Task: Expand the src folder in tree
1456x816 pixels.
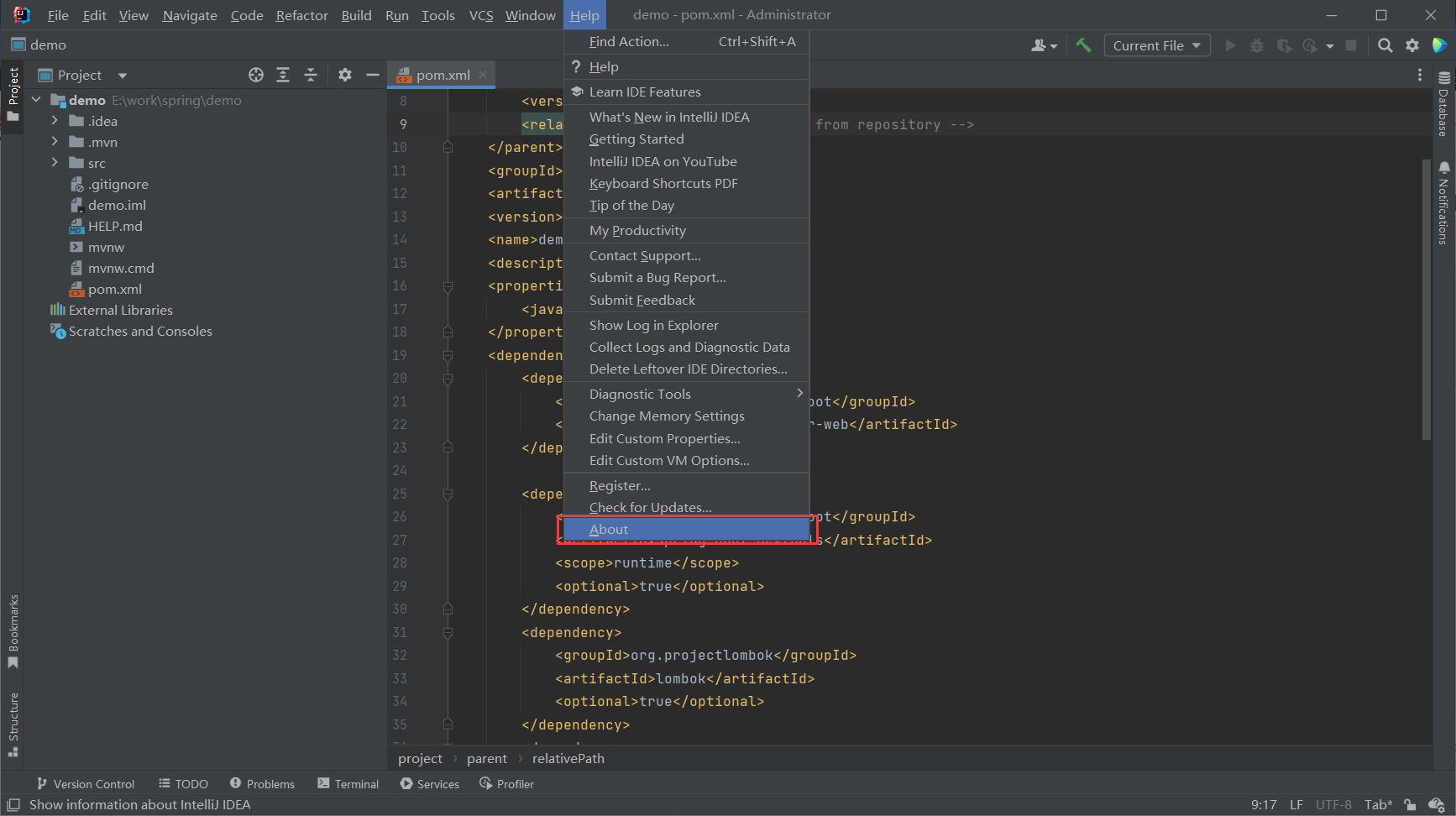Action: [55, 163]
